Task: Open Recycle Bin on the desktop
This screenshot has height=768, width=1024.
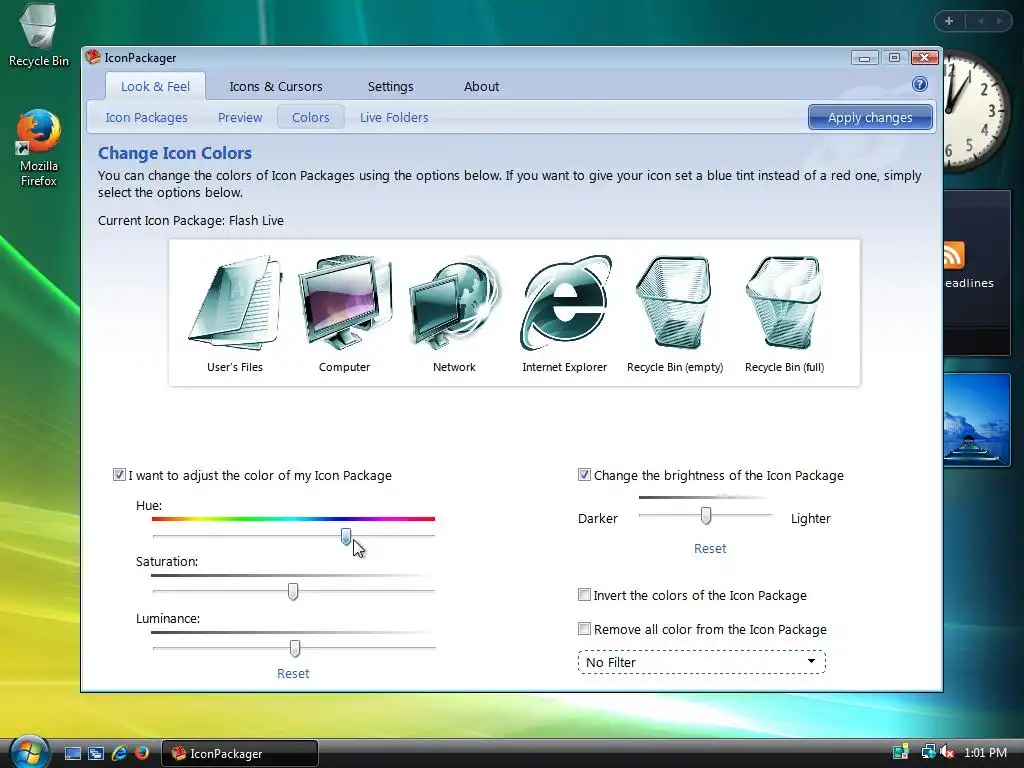Action: click(x=38, y=35)
